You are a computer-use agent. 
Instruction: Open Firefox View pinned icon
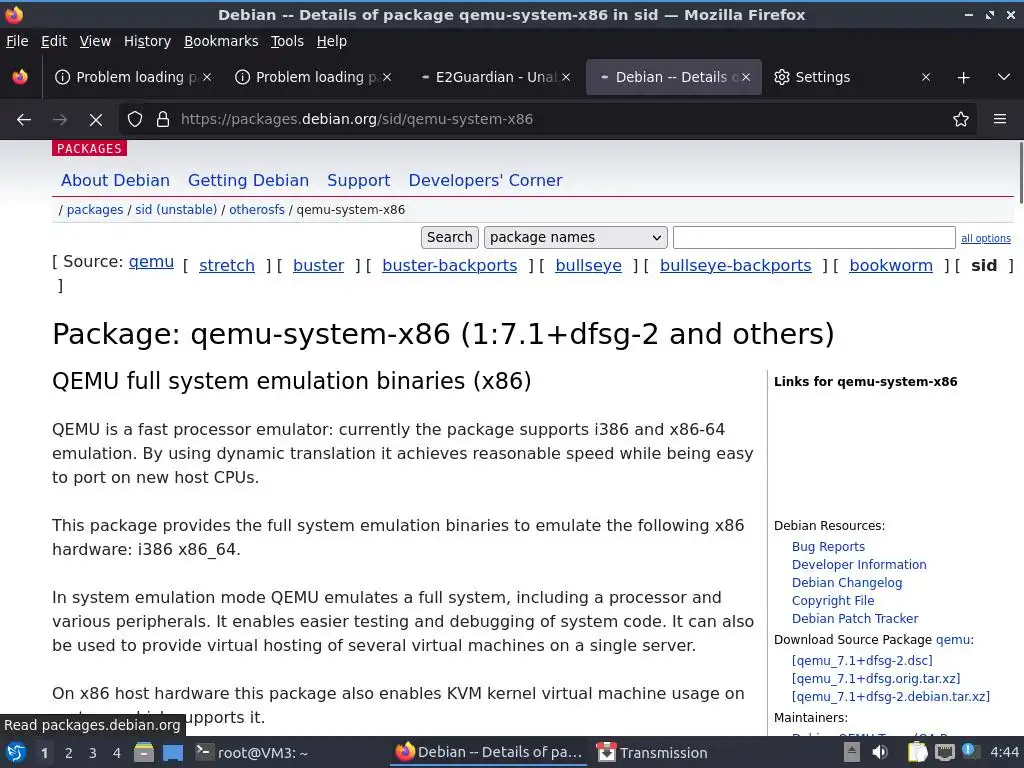(x=20, y=77)
